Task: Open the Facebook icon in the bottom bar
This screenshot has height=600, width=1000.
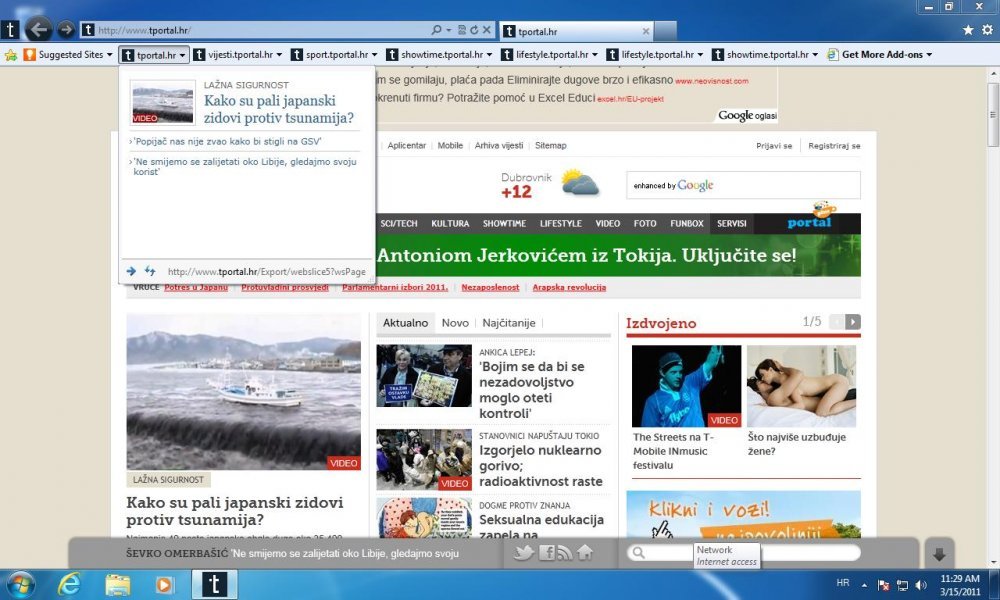Action: 547,553
